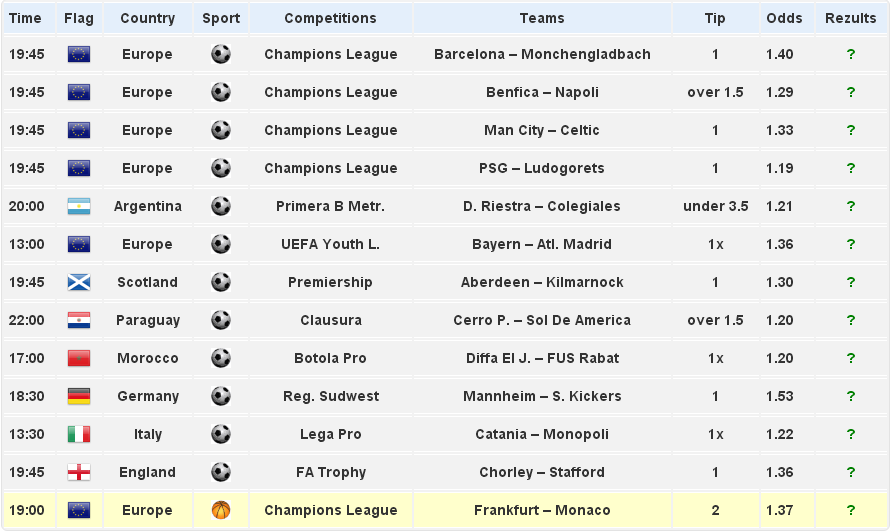Click the Scotland flag icon
The height and width of the screenshot is (531, 891).
[x=79, y=282]
